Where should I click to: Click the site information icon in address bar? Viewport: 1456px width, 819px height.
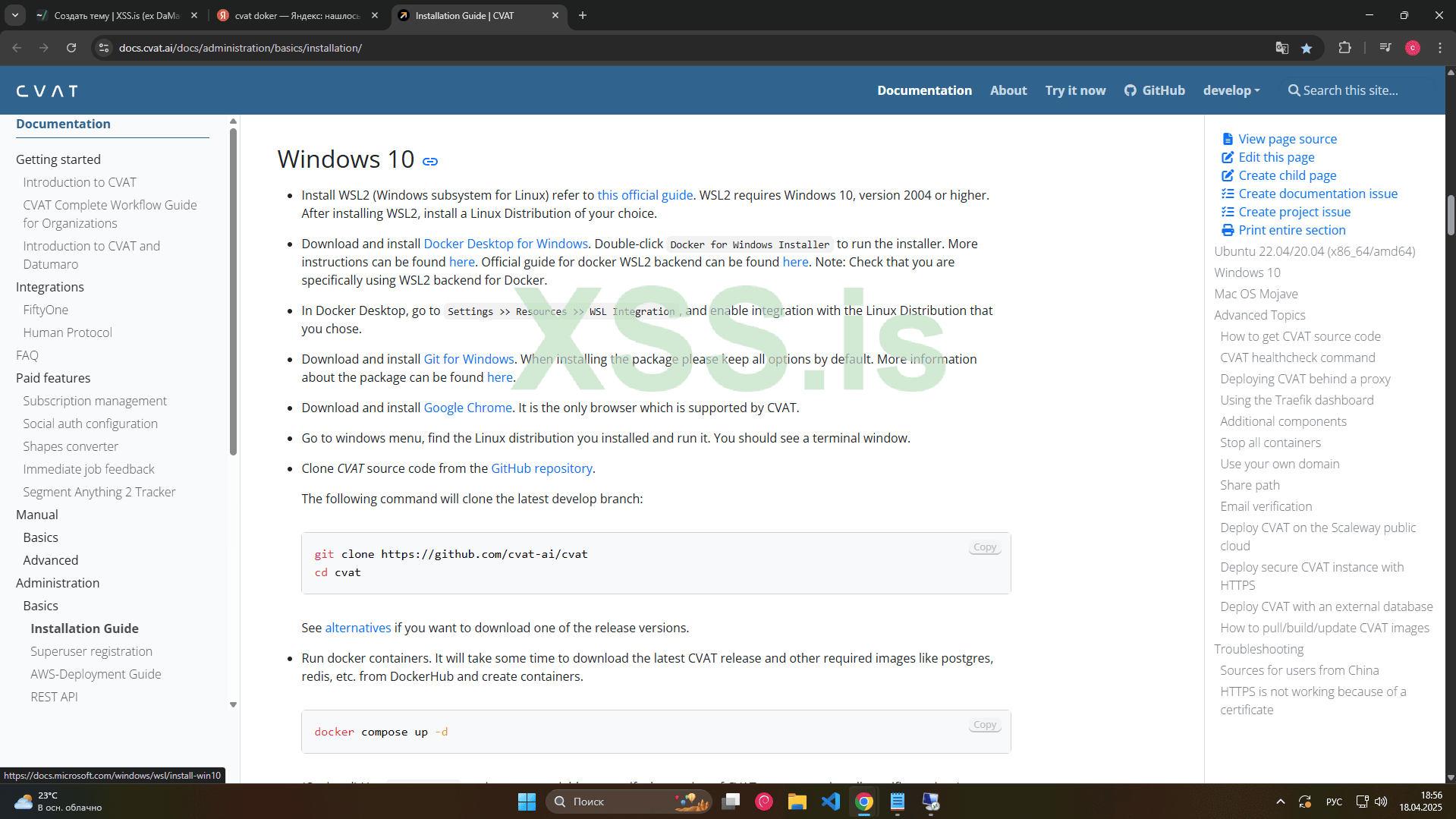[x=104, y=48]
